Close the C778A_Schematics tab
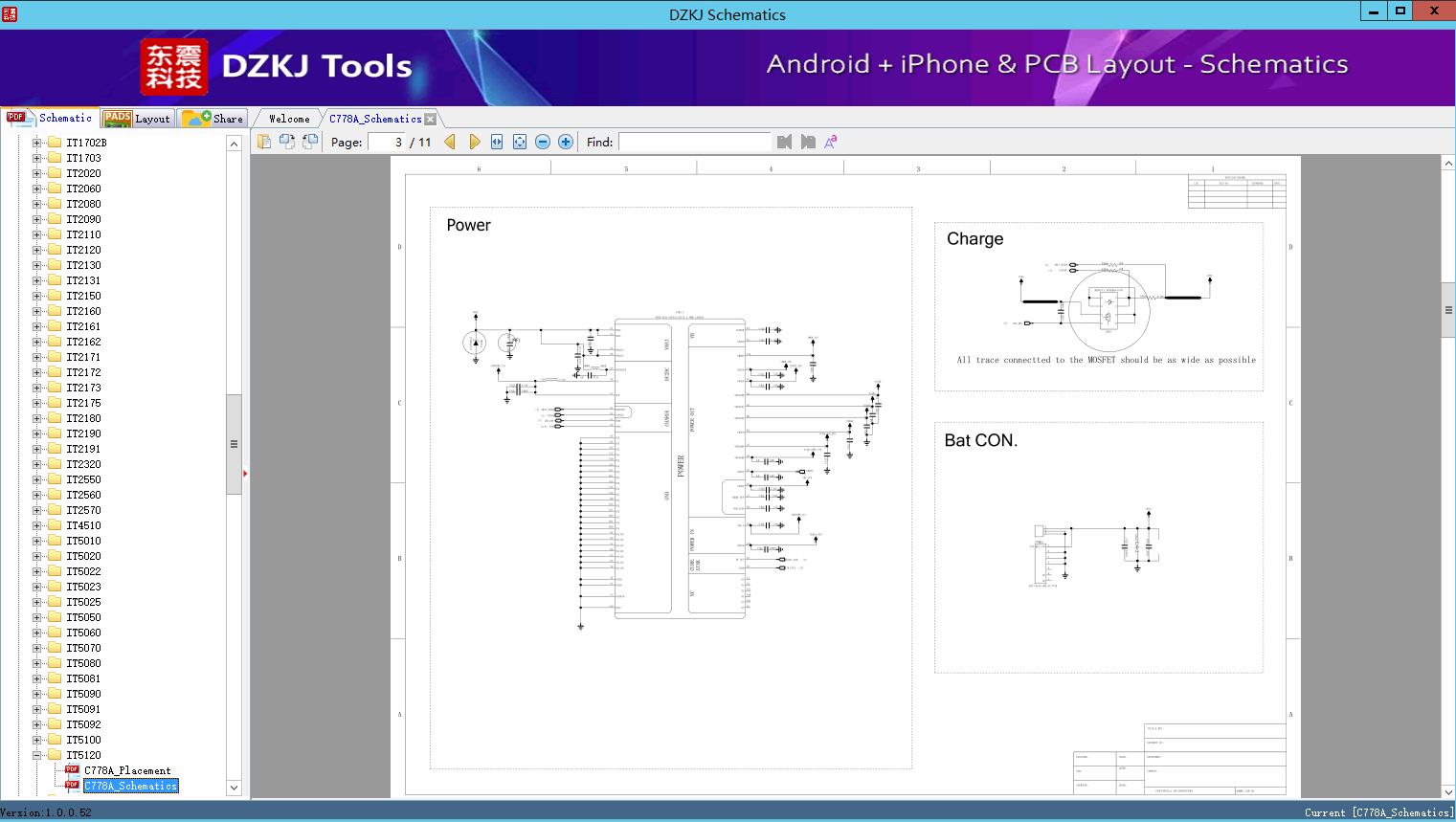Screen dimensions: 1456x822 (x=431, y=119)
